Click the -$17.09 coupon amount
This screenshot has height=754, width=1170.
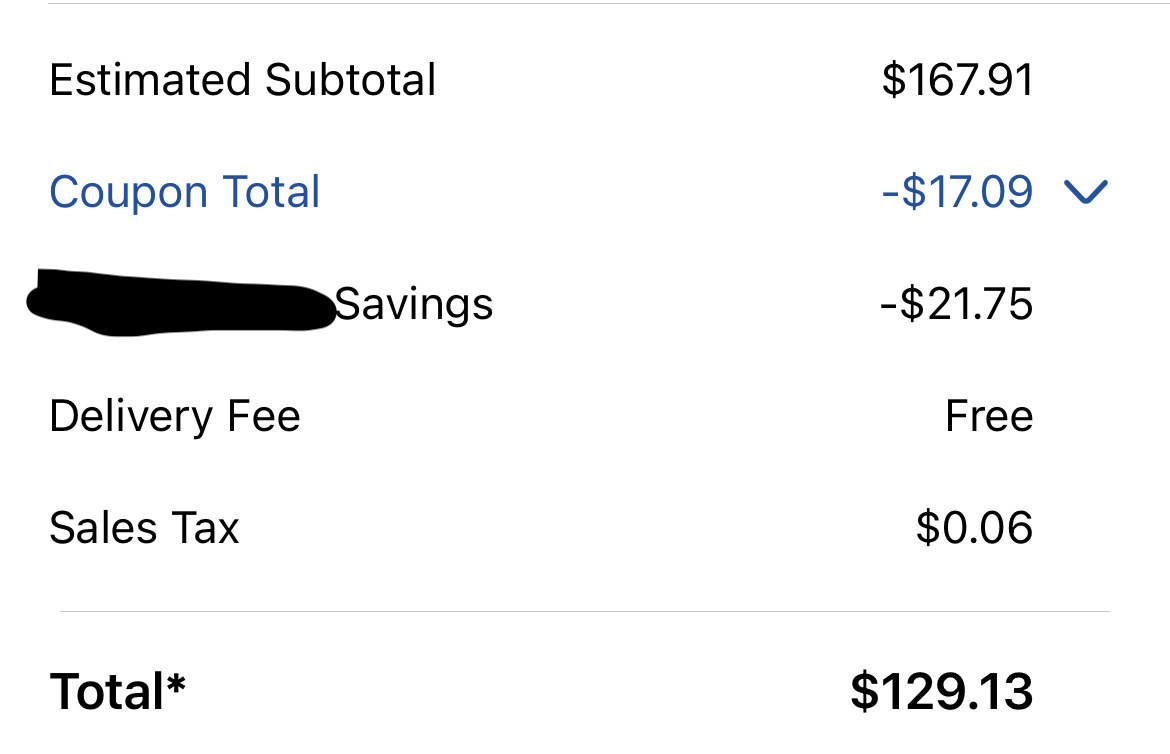(957, 192)
